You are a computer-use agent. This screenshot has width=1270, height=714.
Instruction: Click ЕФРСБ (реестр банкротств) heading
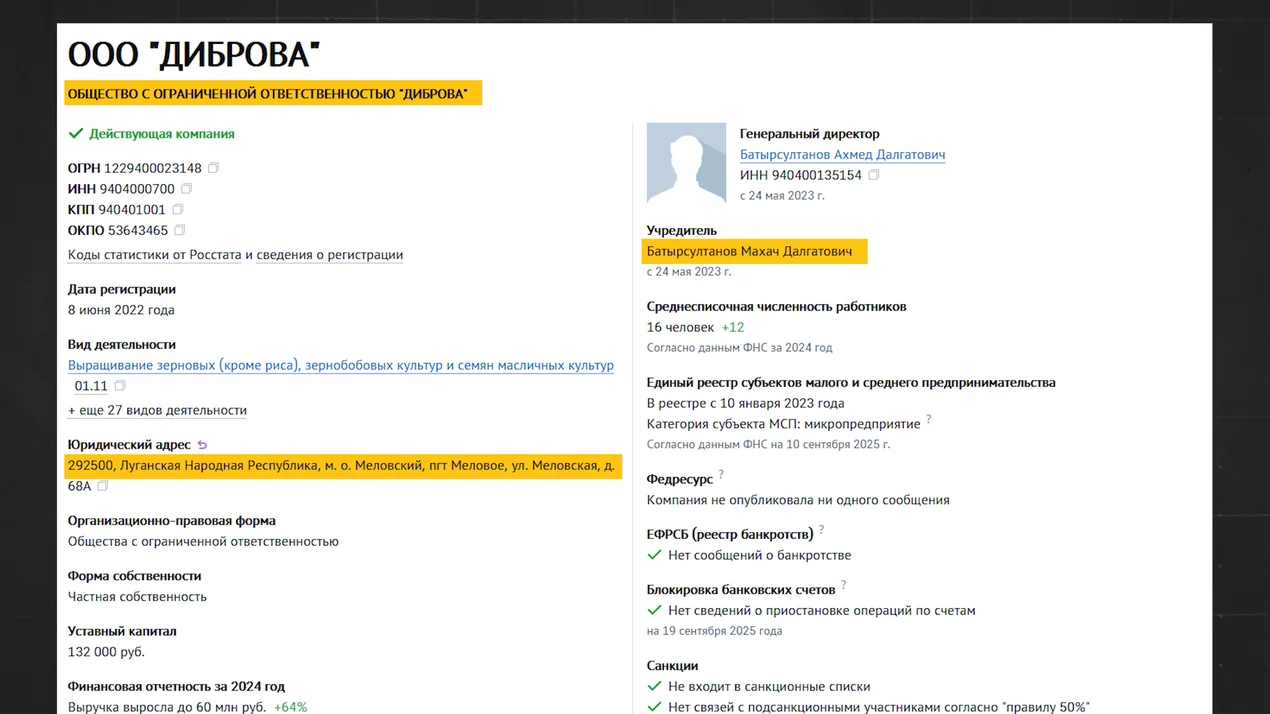pyautogui.click(x=730, y=534)
